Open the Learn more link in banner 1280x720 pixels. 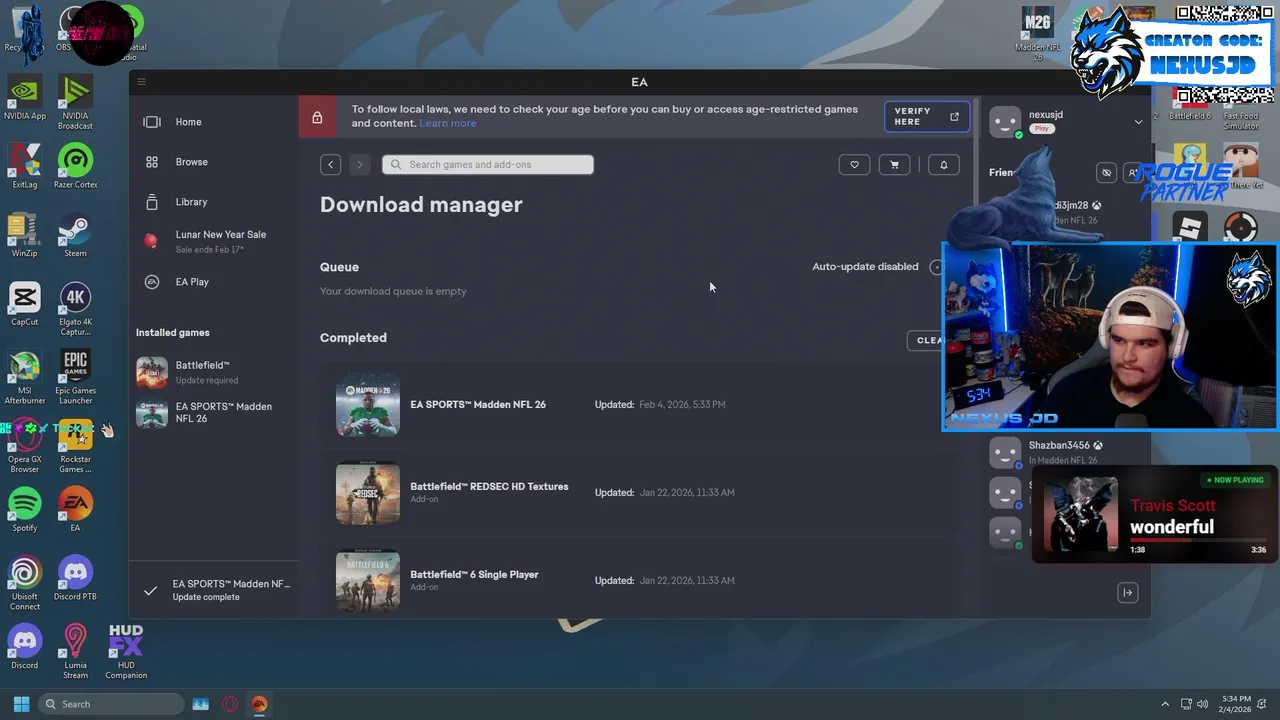tap(448, 123)
